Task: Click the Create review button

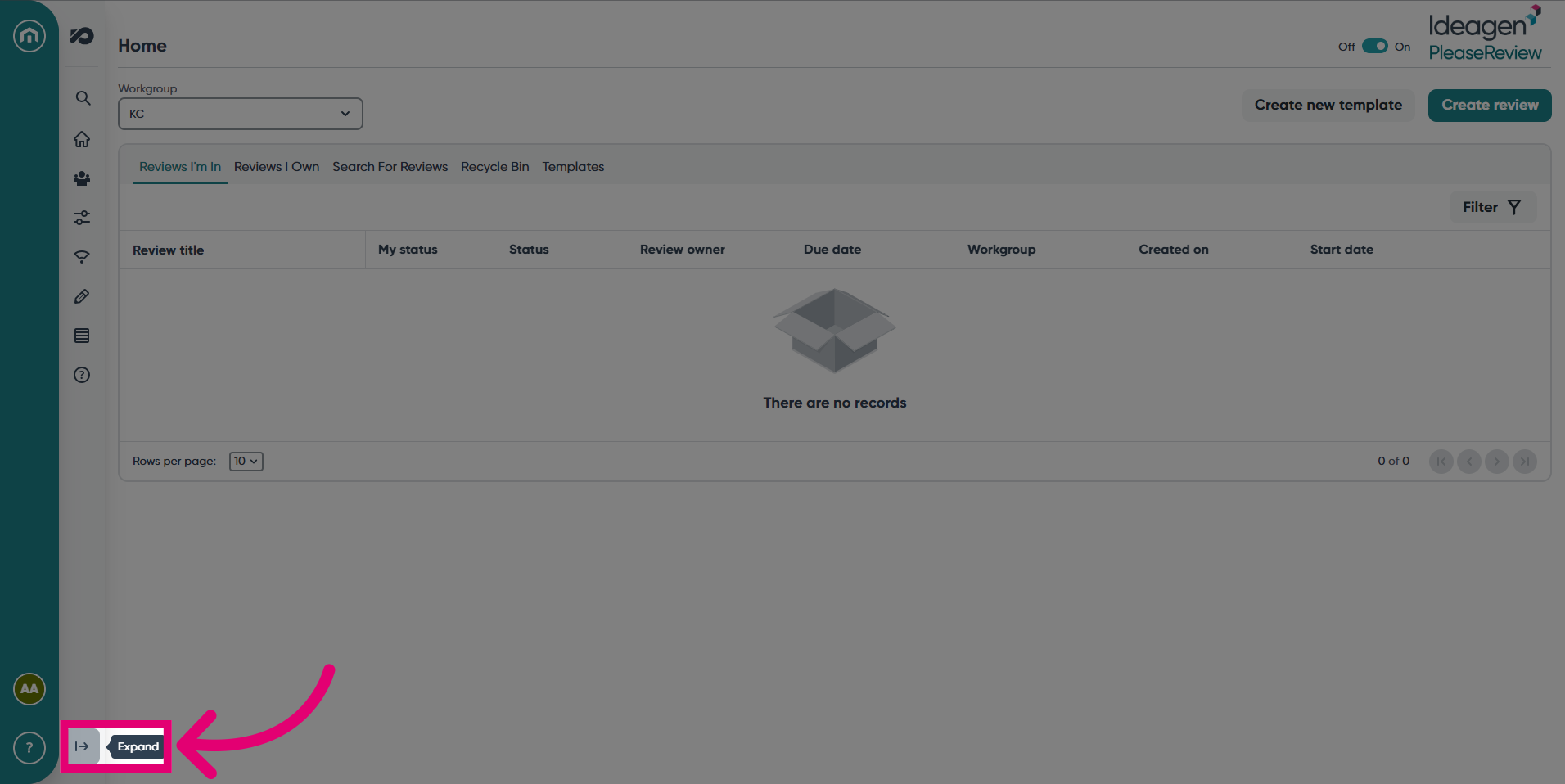Action: click(x=1490, y=106)
